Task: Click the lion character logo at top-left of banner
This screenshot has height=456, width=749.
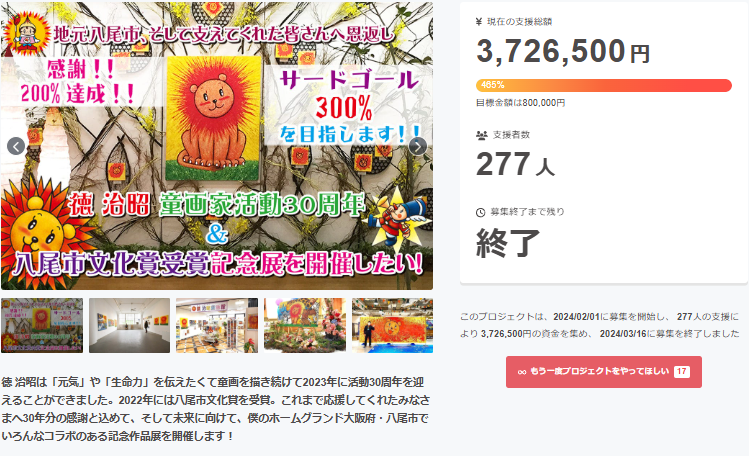Action: 27,33
